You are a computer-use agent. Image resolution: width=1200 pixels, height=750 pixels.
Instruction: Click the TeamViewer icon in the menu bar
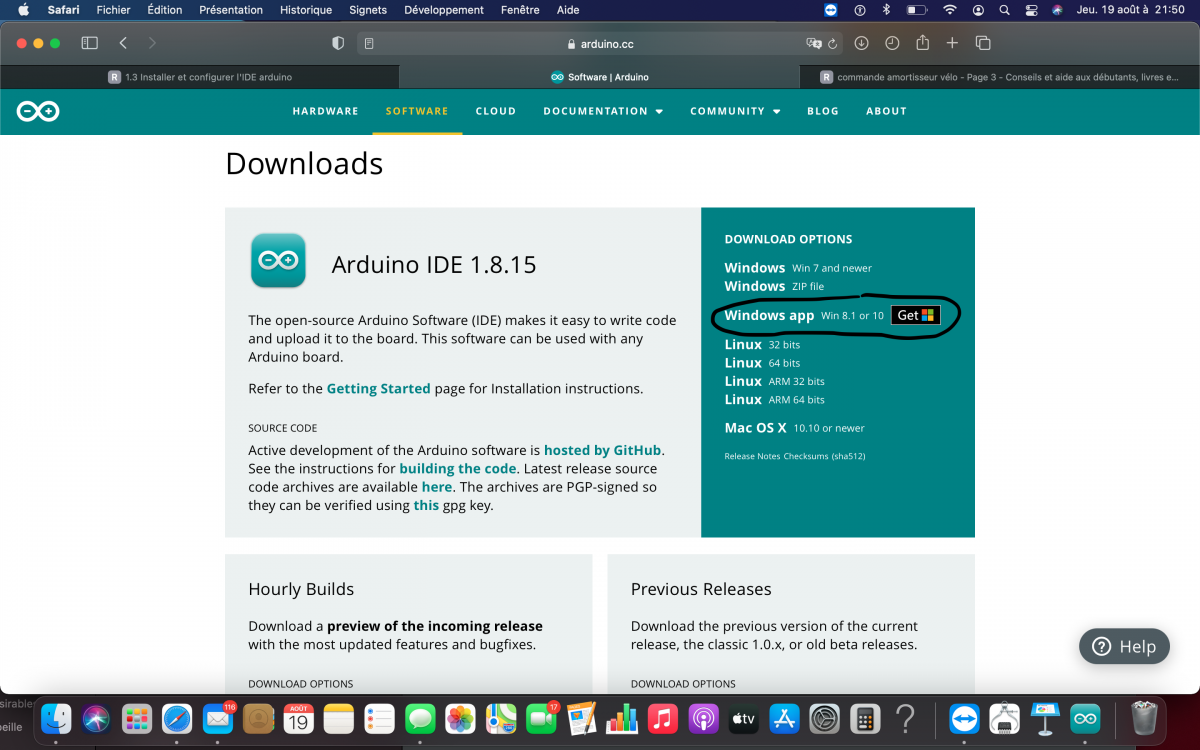pyautogui.click(x=831, y=10)
